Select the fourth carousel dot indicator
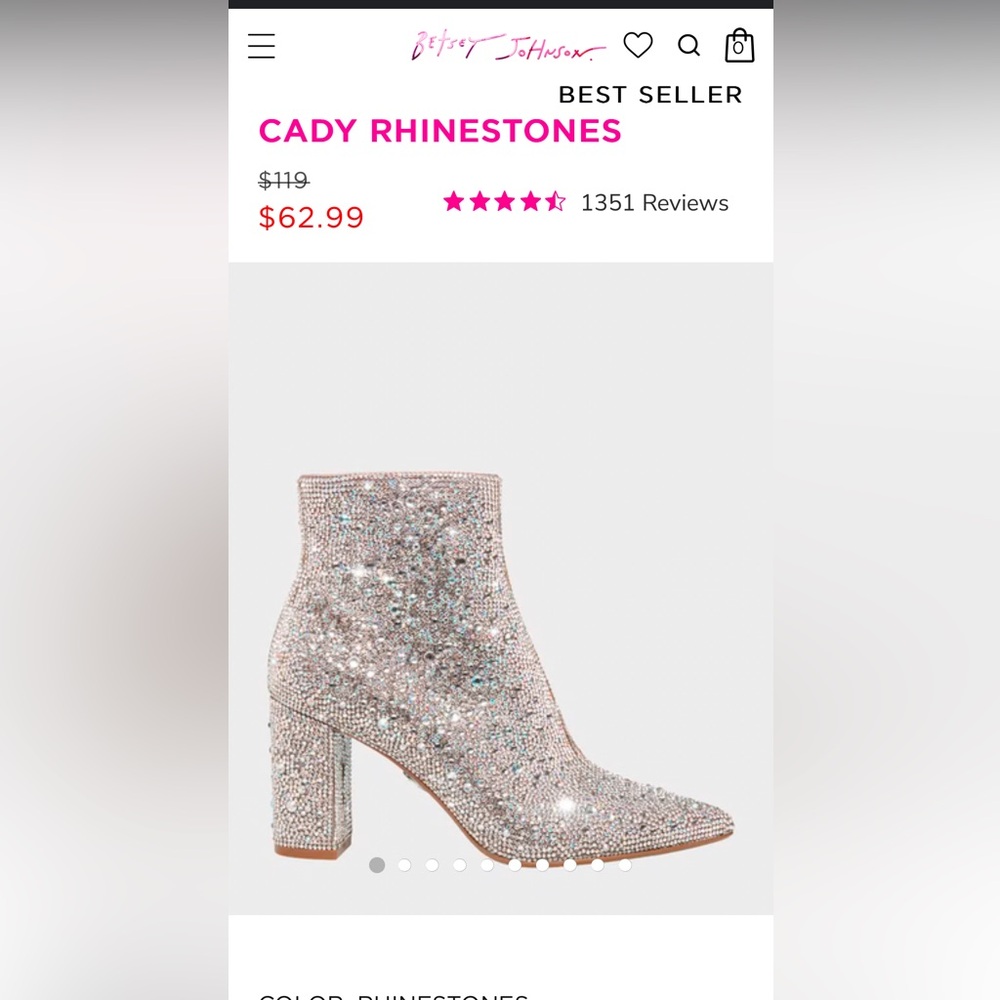Viewport: 1000px width, 1000px height. [x=460, y=863]
